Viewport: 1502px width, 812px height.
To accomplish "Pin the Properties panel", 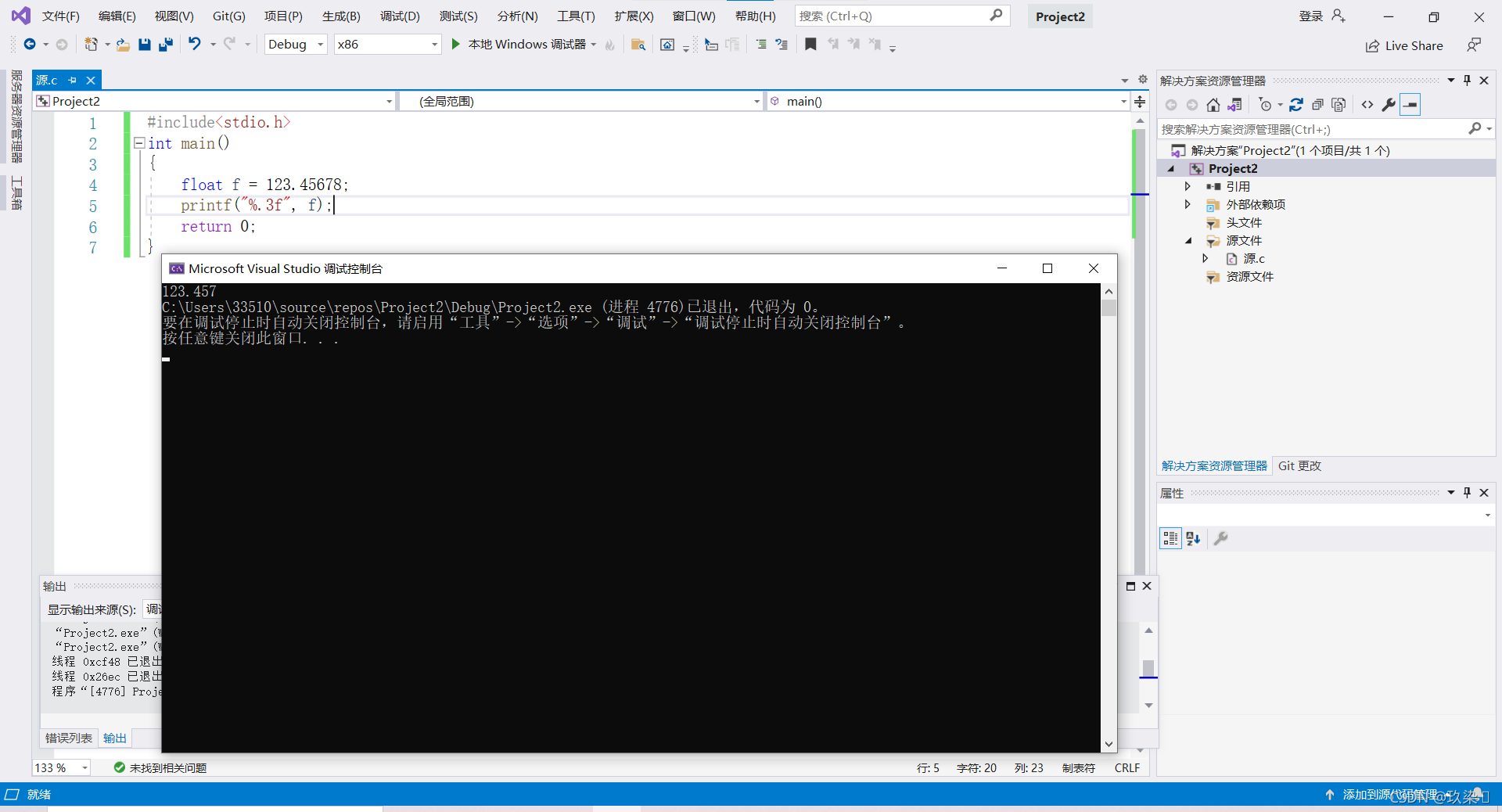I will click(x=1467, y=493).
